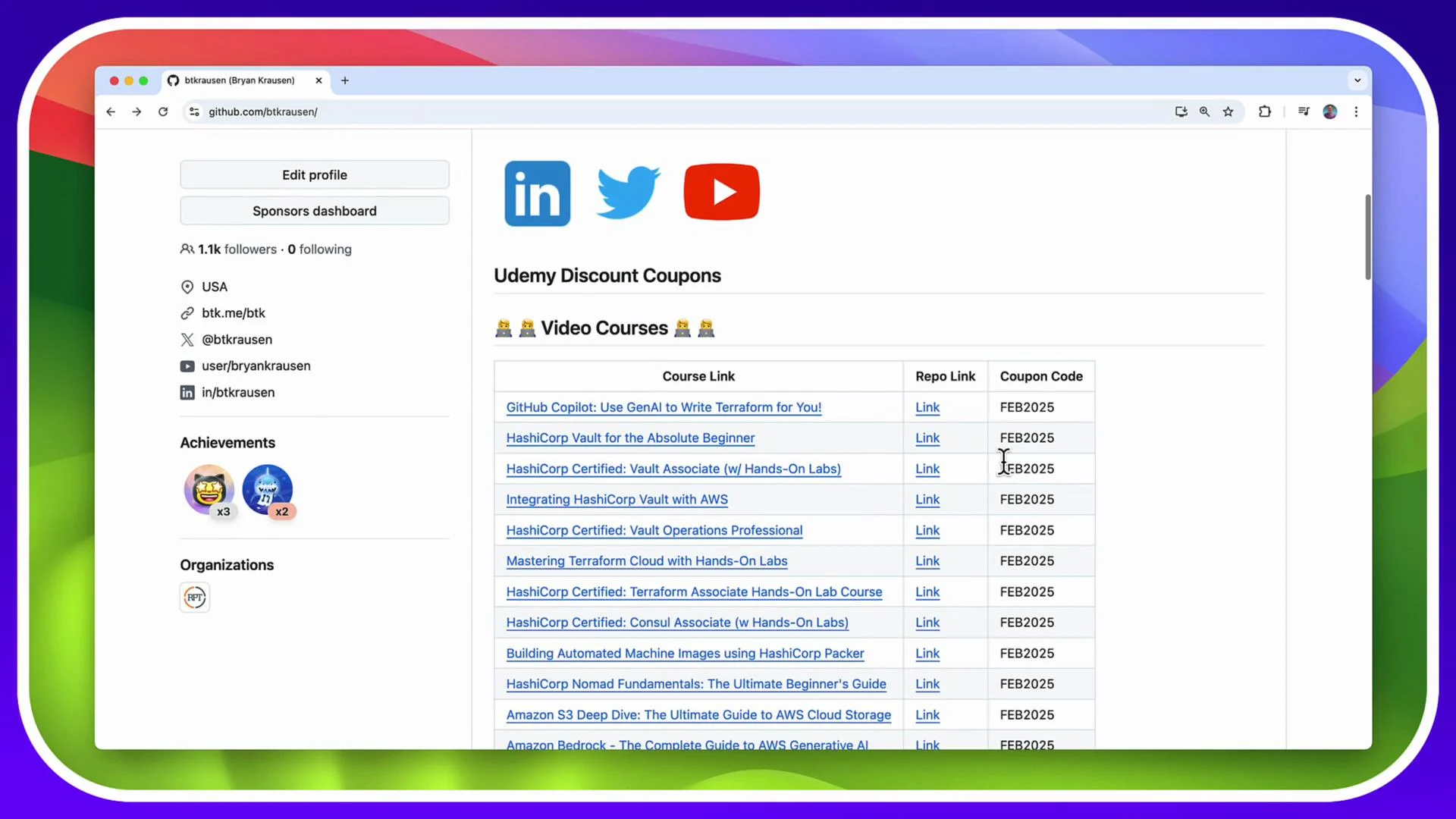Open repo Link for HashiCorp Packer course
This screenshot has width=1456, height=819.
point(927,653)
